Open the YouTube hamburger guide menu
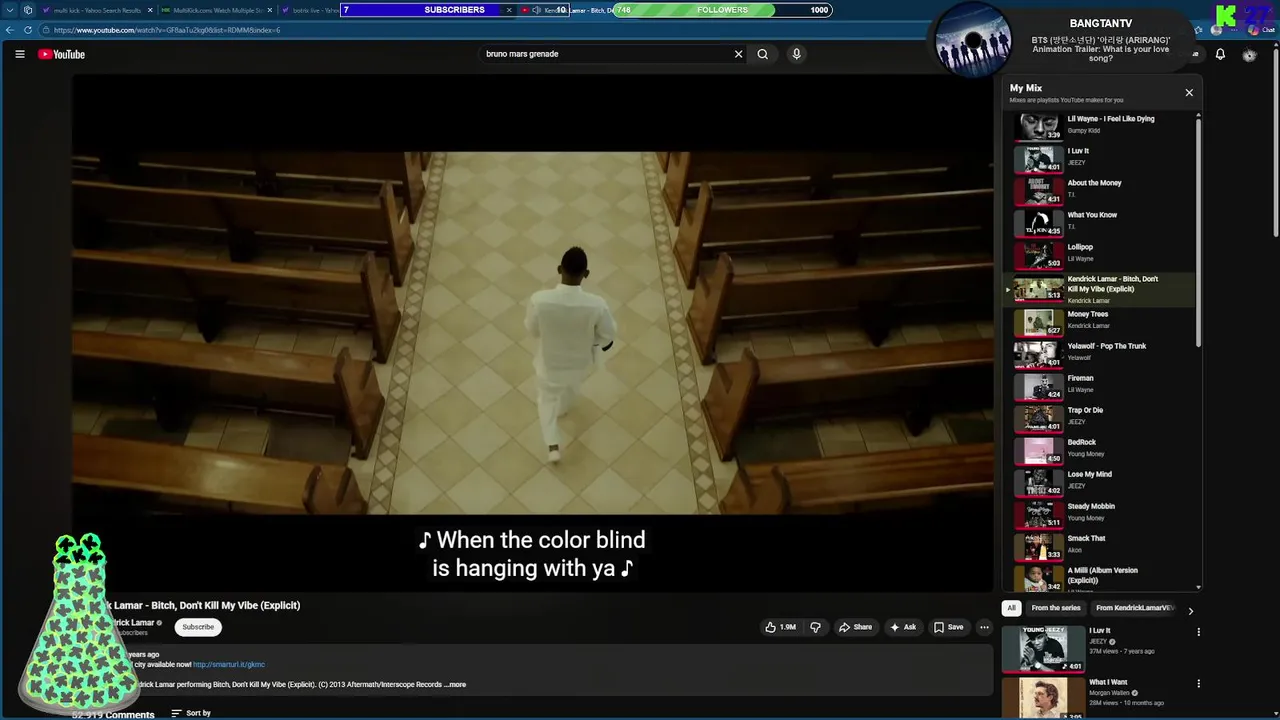 coord(20,54)
